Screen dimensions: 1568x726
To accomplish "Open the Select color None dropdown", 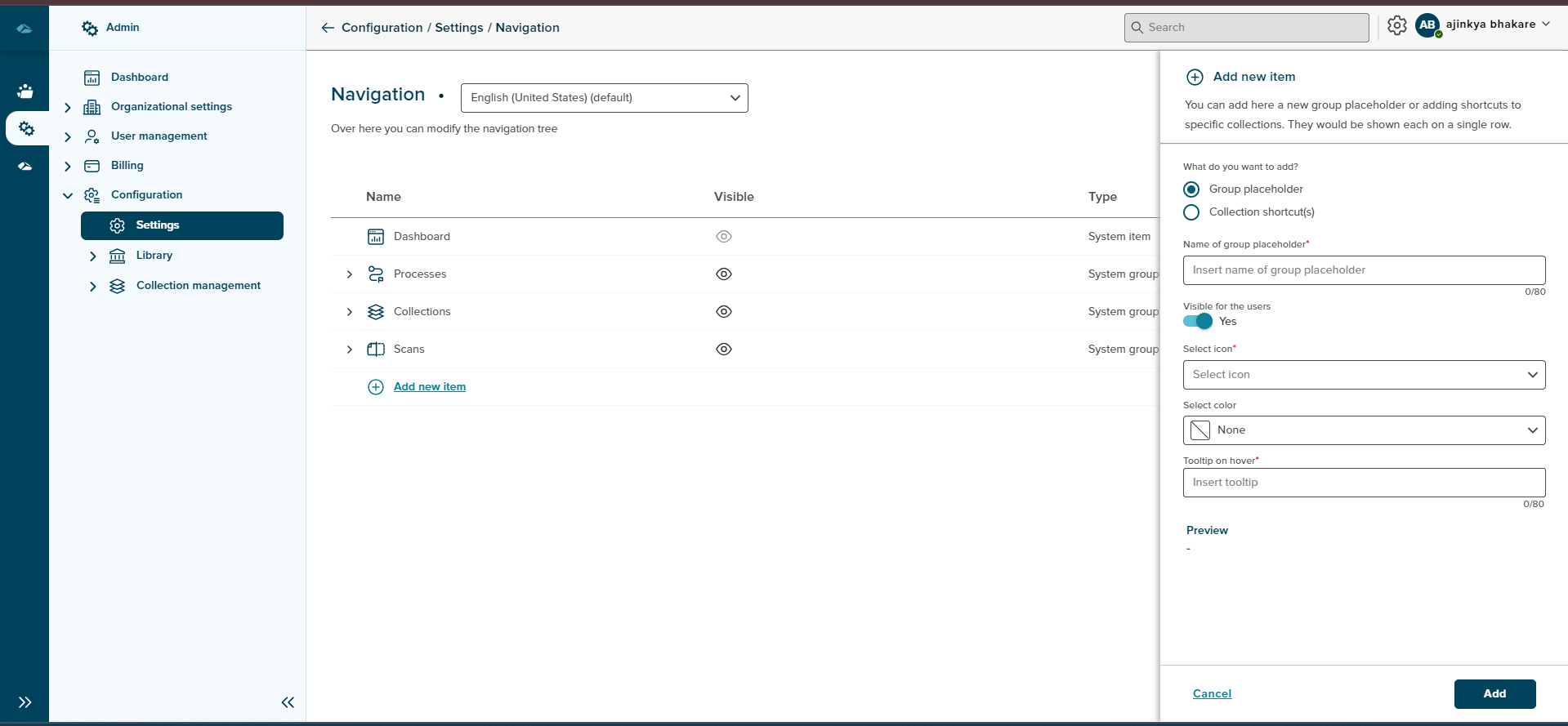I will [1364, 430].
